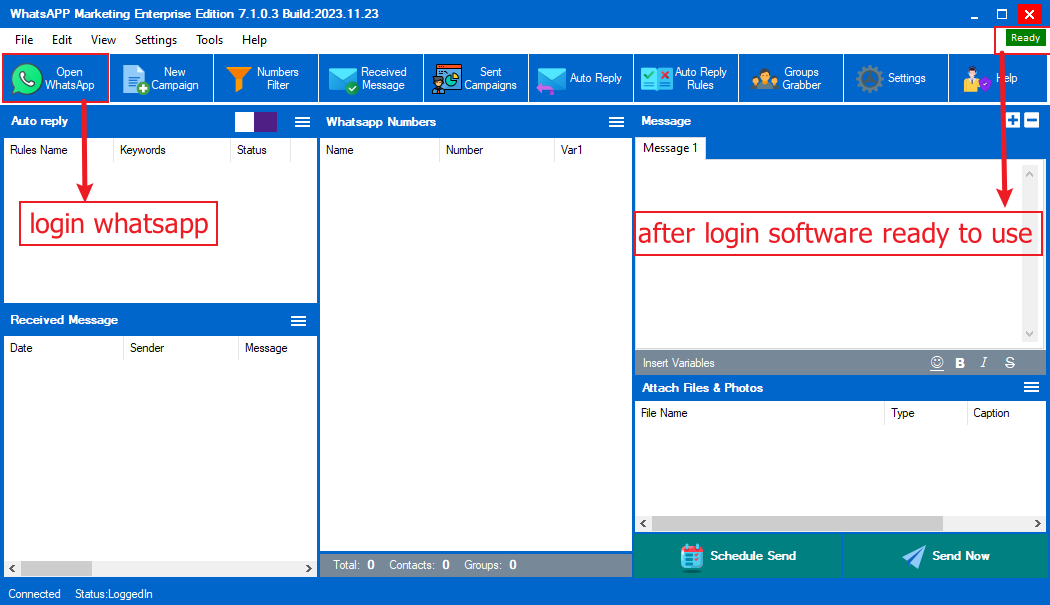1050x605 pixels.
Task: Open Auto Reply Rules
Action: point(686,78)
